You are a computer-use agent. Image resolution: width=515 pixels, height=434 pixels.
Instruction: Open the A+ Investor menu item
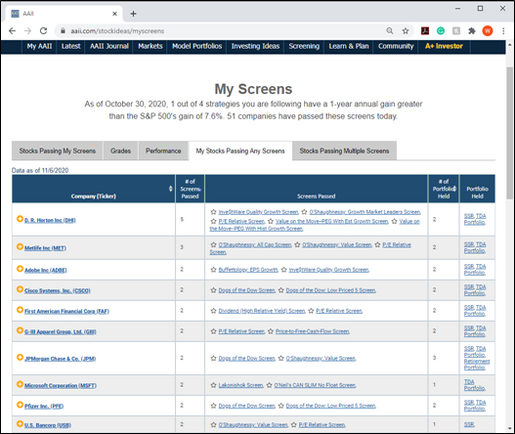pos(444,46)
